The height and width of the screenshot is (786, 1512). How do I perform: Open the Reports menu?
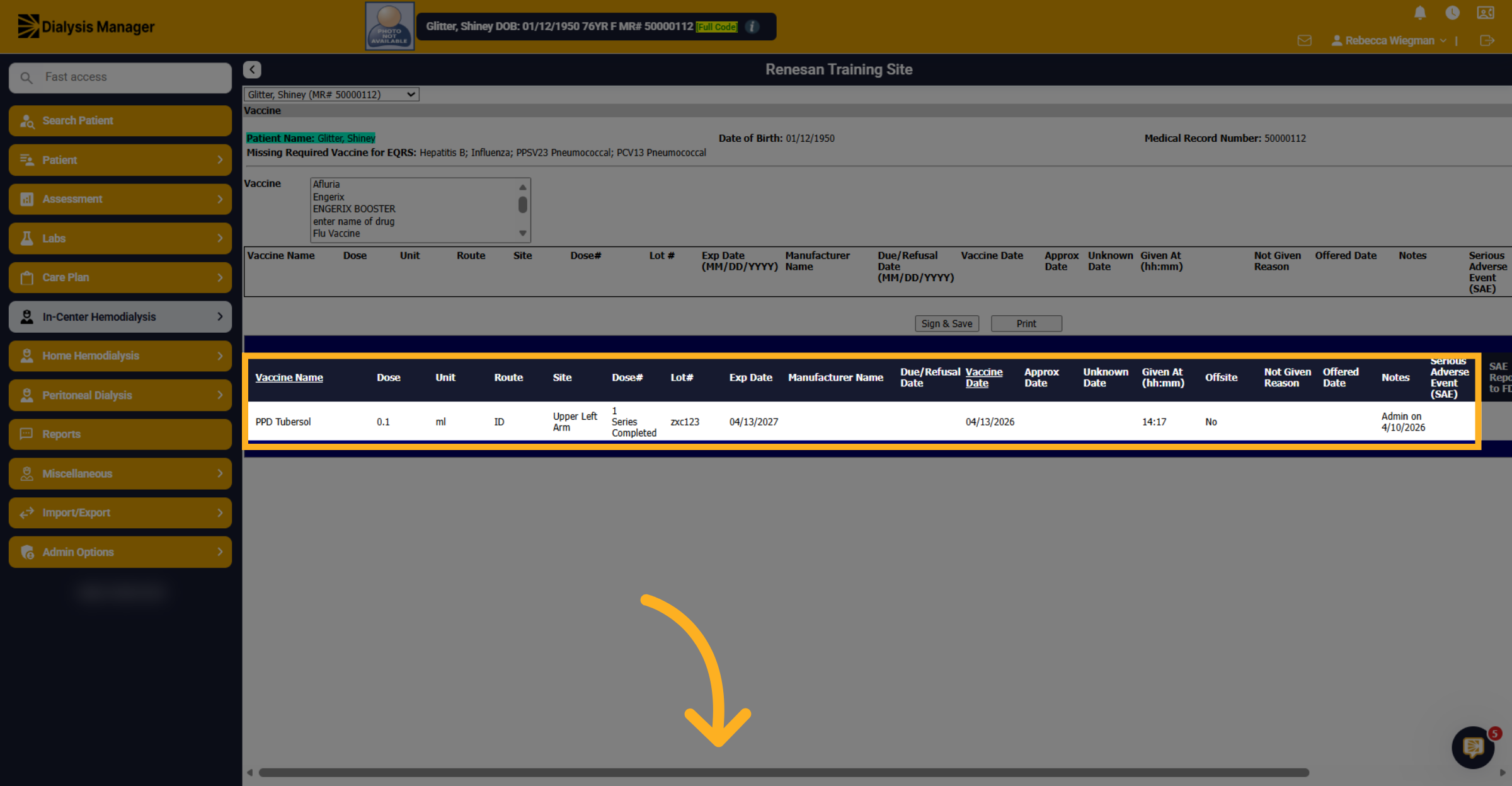[x=120, y=434]
